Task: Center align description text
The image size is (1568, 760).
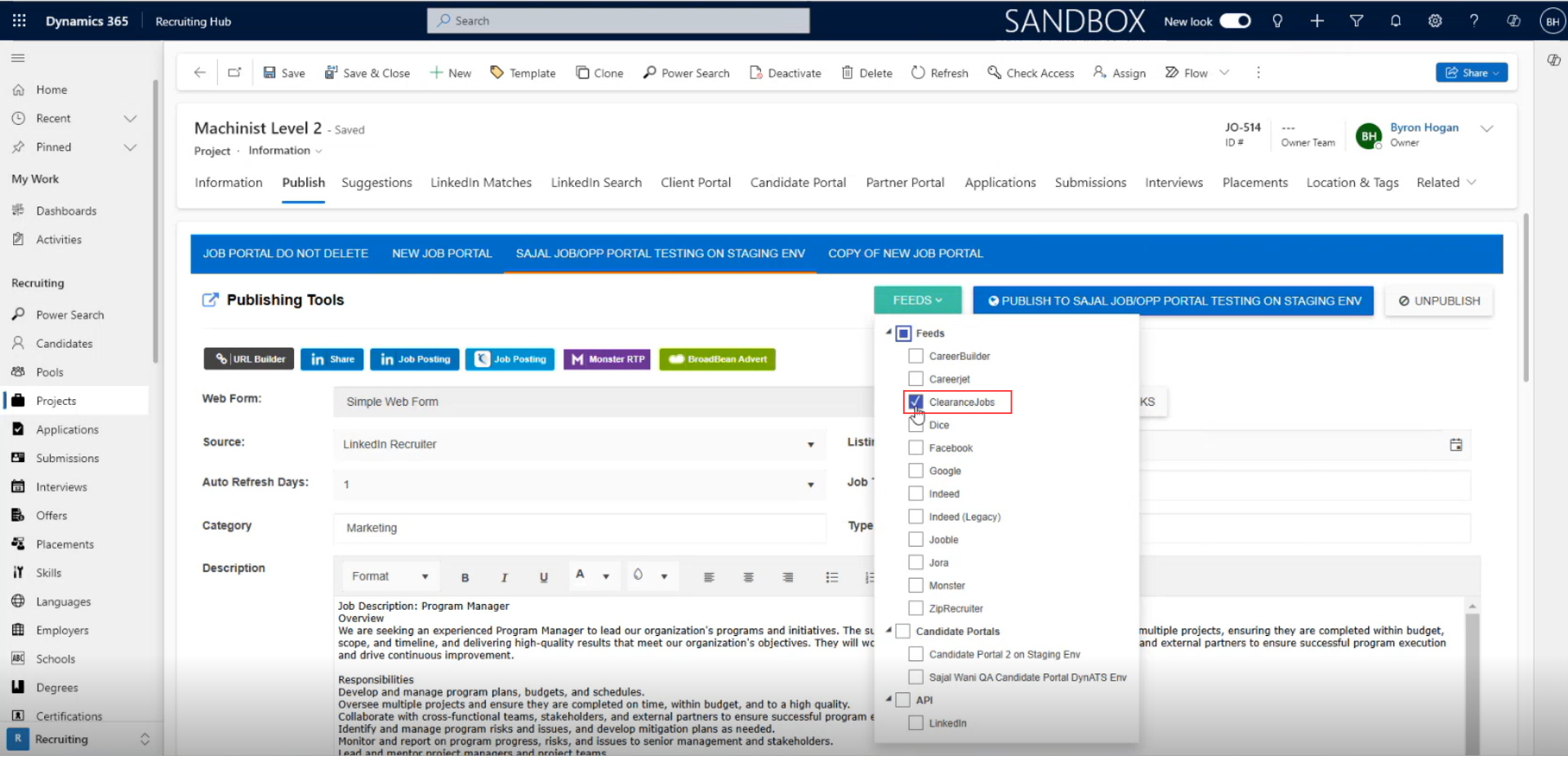Action: click(x=748, y=577)
